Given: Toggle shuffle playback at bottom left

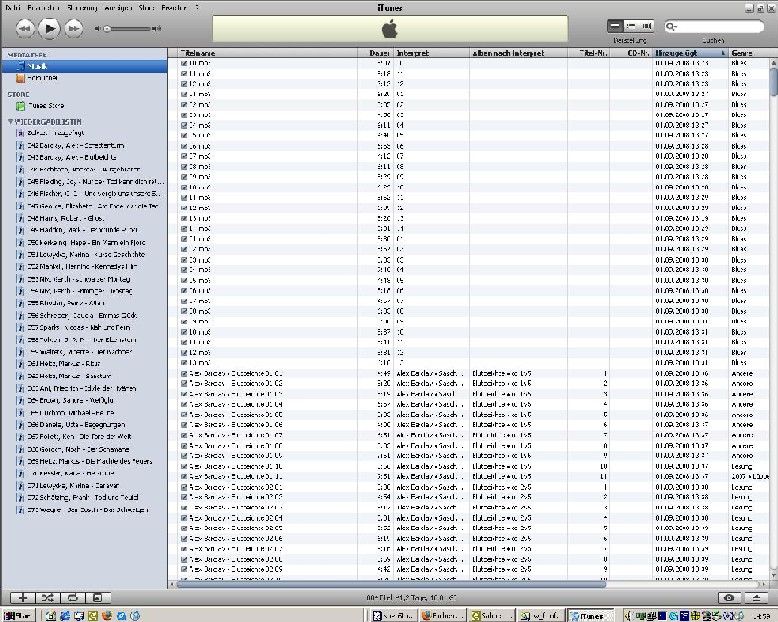Looking at the screenshot, I should (x=47, y=597).
